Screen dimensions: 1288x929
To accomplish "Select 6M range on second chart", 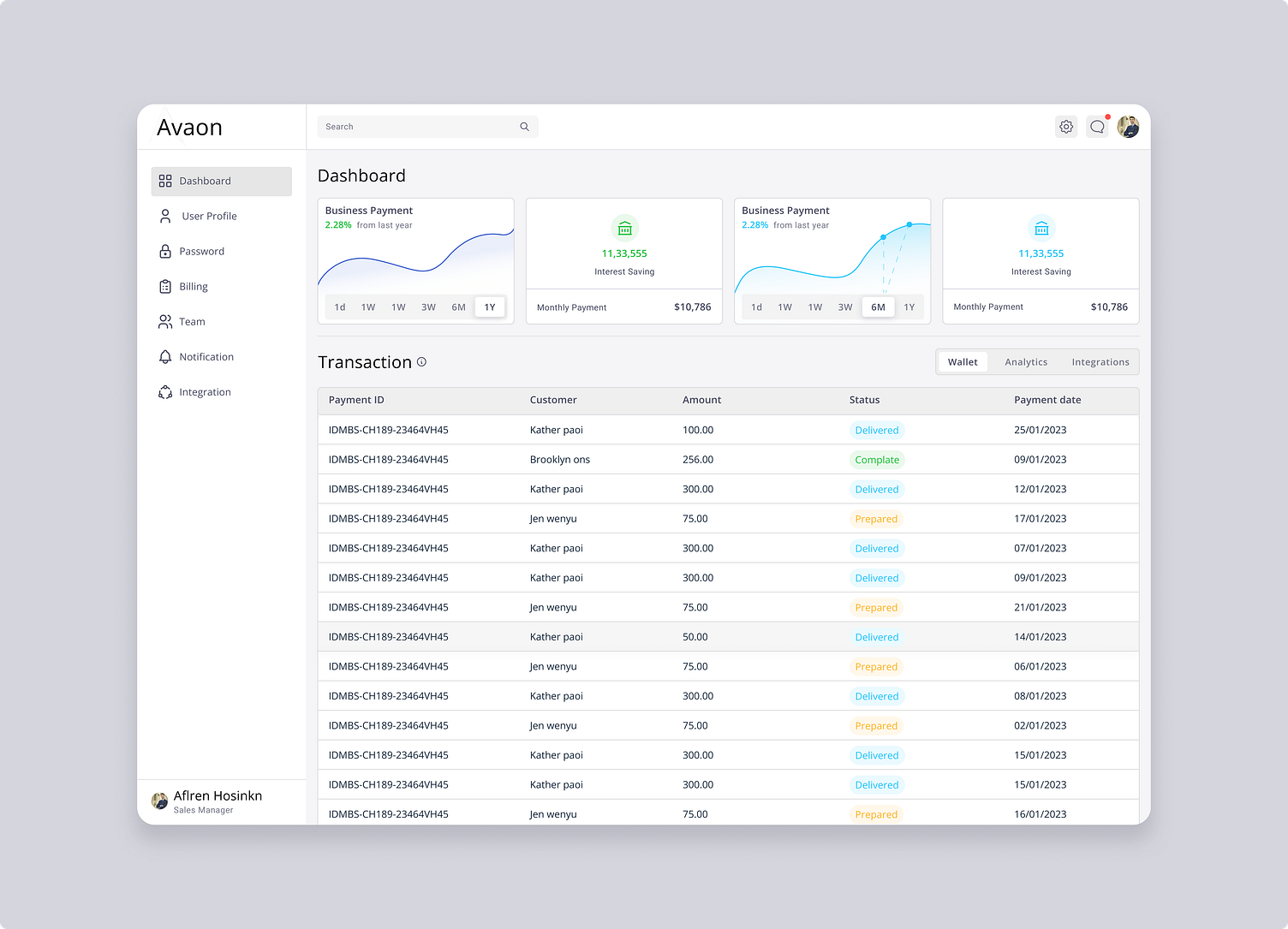I will point(878,307).
